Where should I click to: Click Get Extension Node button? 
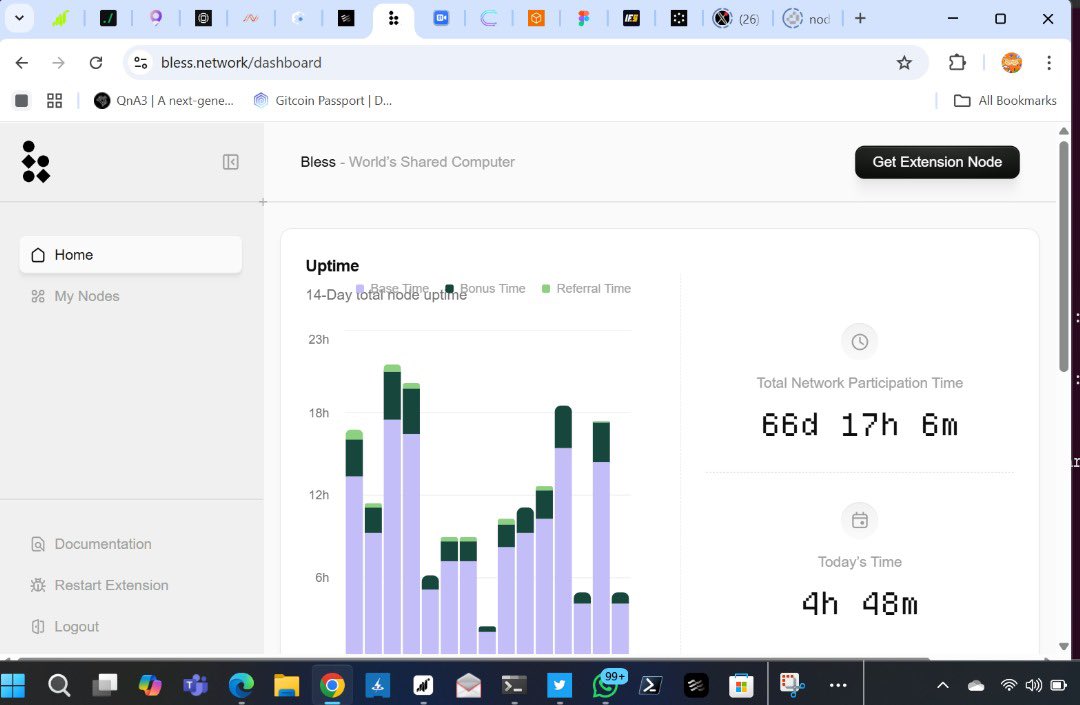pos(937,162)
